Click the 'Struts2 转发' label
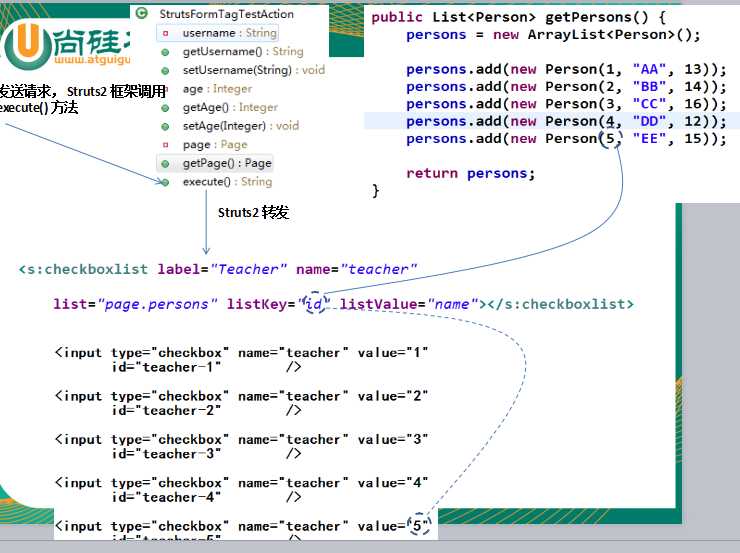The width and height of the screenshot is (740, 553). pos(253,212)
